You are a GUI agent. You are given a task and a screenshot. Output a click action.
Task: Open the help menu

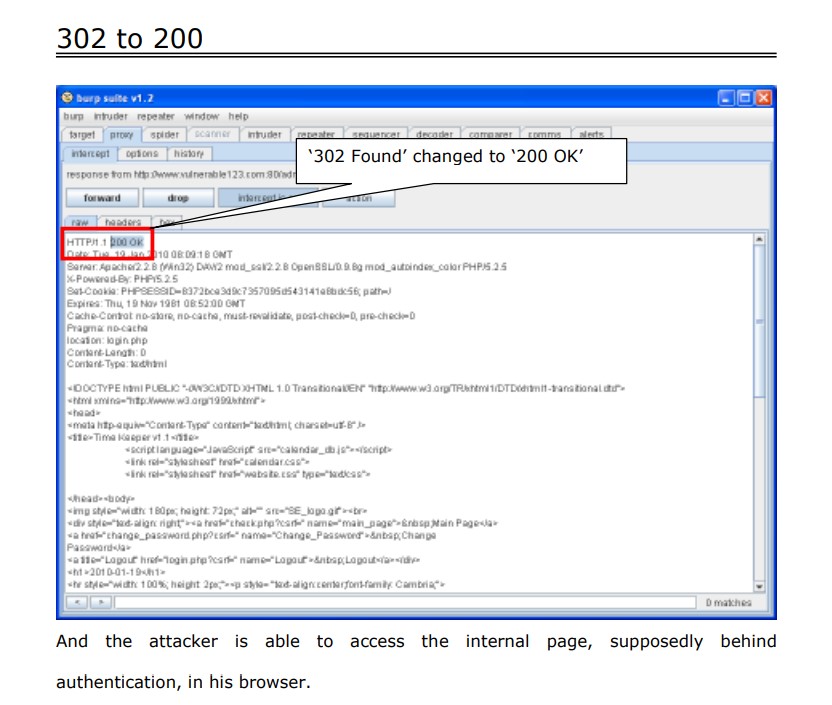point(238,116)
